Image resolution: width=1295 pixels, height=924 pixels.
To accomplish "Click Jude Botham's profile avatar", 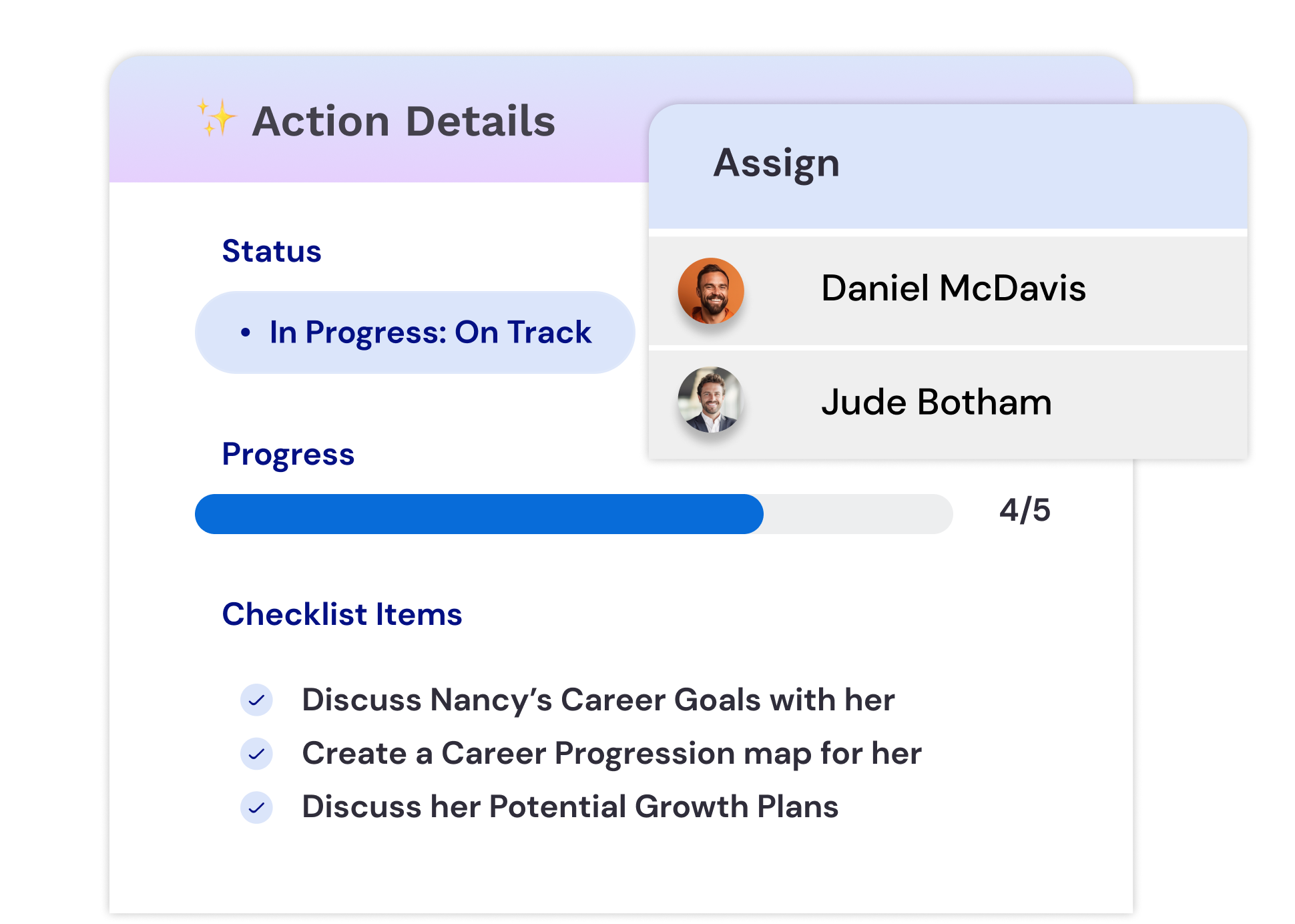I will 711,399.
